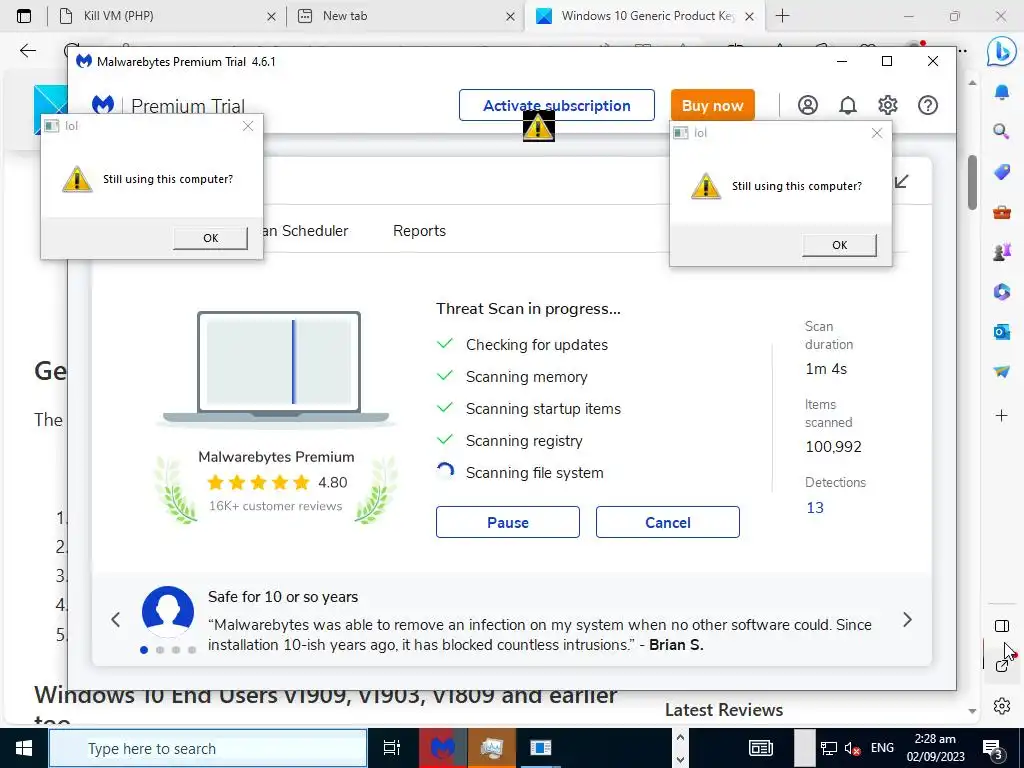Image resolution: width=1024 pixels, height=768 pixels.
Task: Open Drop paper plane icon in sidebar
Action: (1002, 371)
